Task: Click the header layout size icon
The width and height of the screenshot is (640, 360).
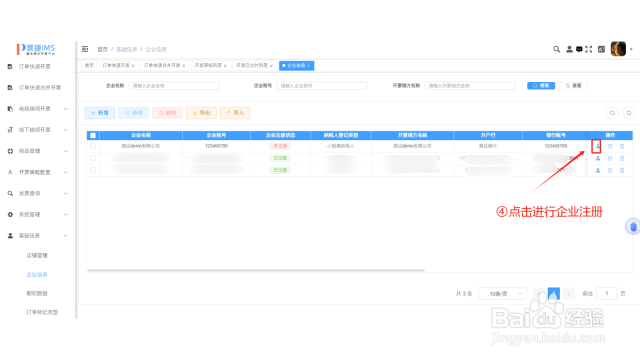Action: pyautogui.click(x=601, y=49)
